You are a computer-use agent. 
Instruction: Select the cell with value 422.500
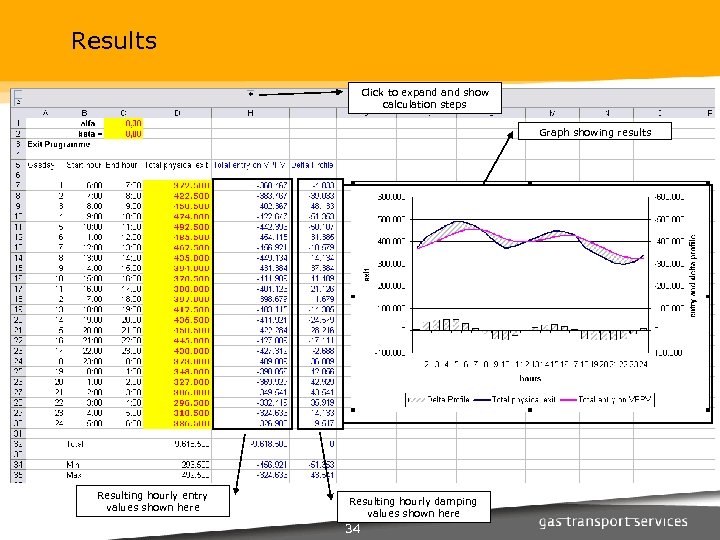click(x=177, y=196)
